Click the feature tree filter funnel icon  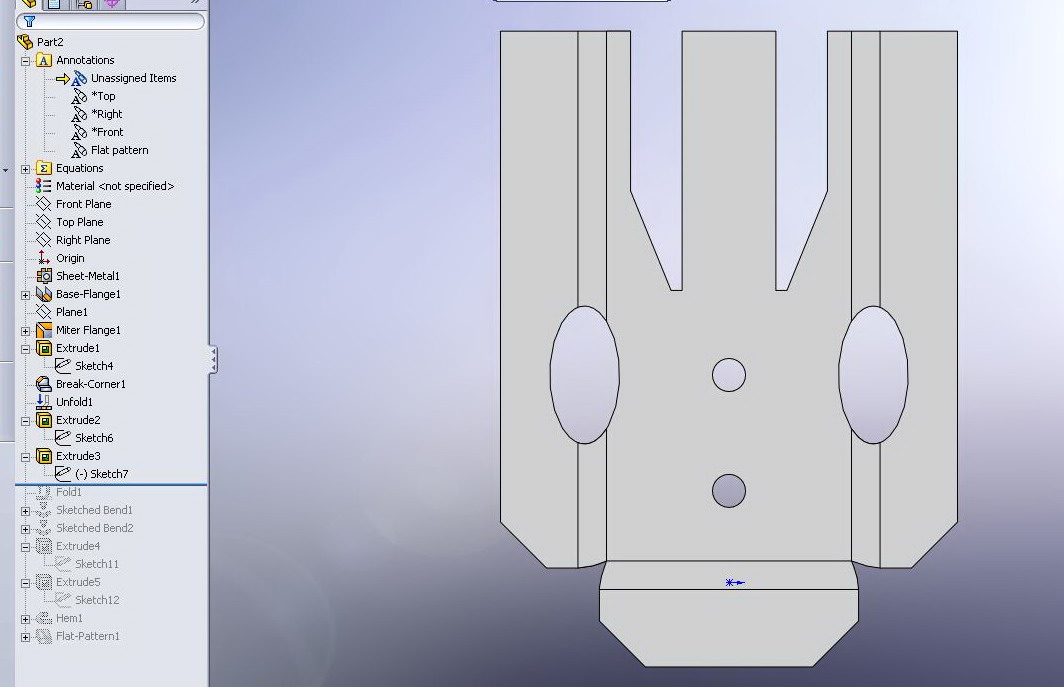point(29,22)
